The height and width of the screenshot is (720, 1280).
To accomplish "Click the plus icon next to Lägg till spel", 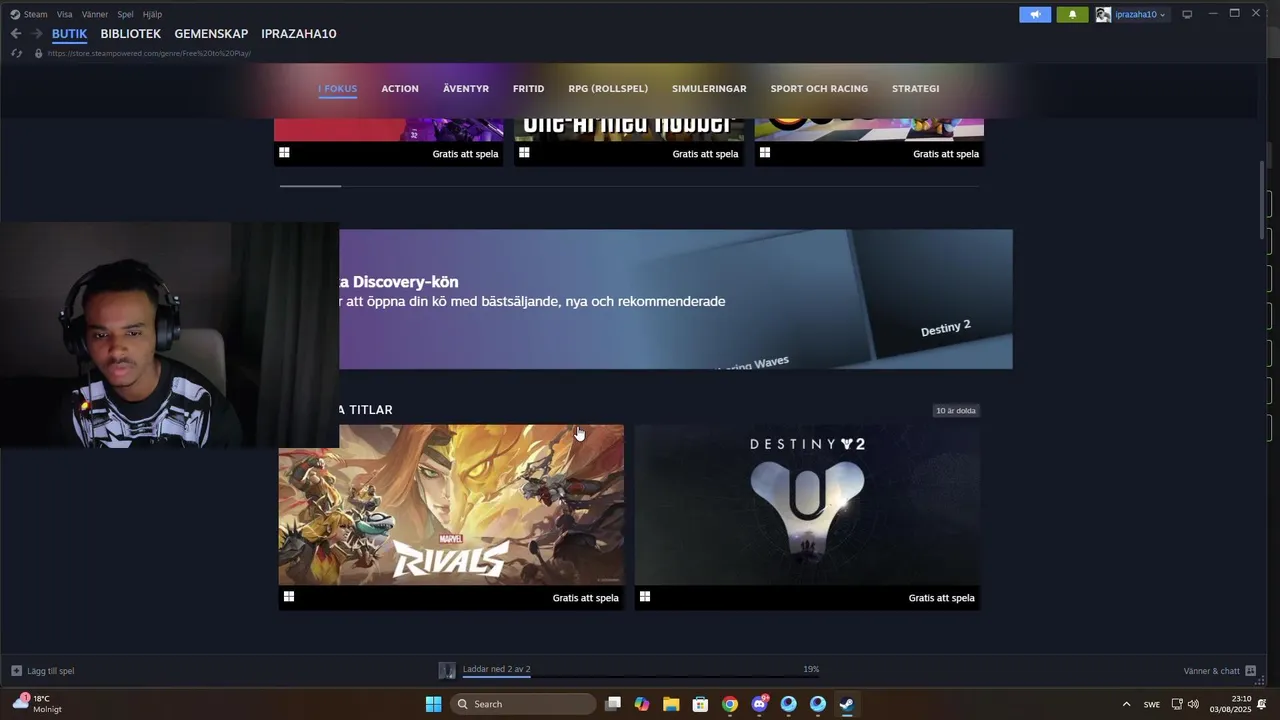I will 16,671.
